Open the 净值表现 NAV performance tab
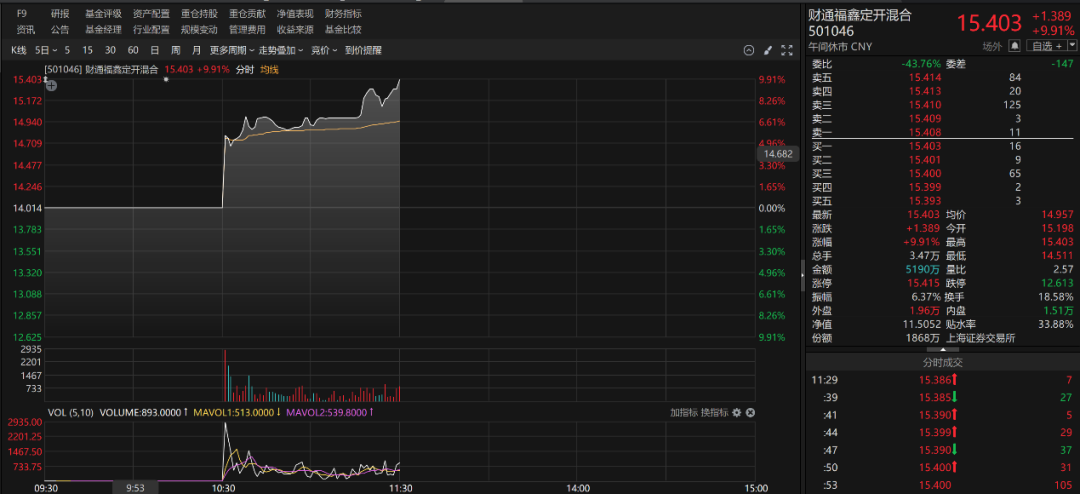1080x494 pixels. (295, 14)
